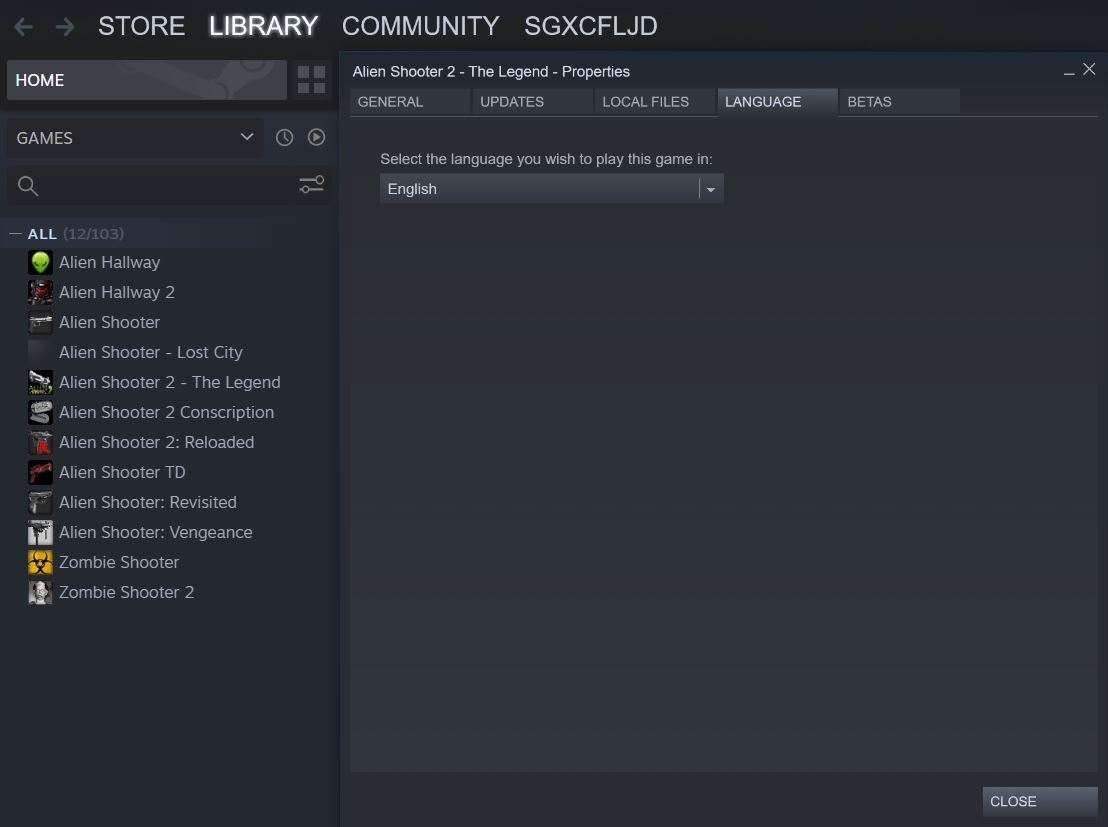The image size is (1108, 827).
Task: Switch to the UPDATES tab
Action: (532, 102)
